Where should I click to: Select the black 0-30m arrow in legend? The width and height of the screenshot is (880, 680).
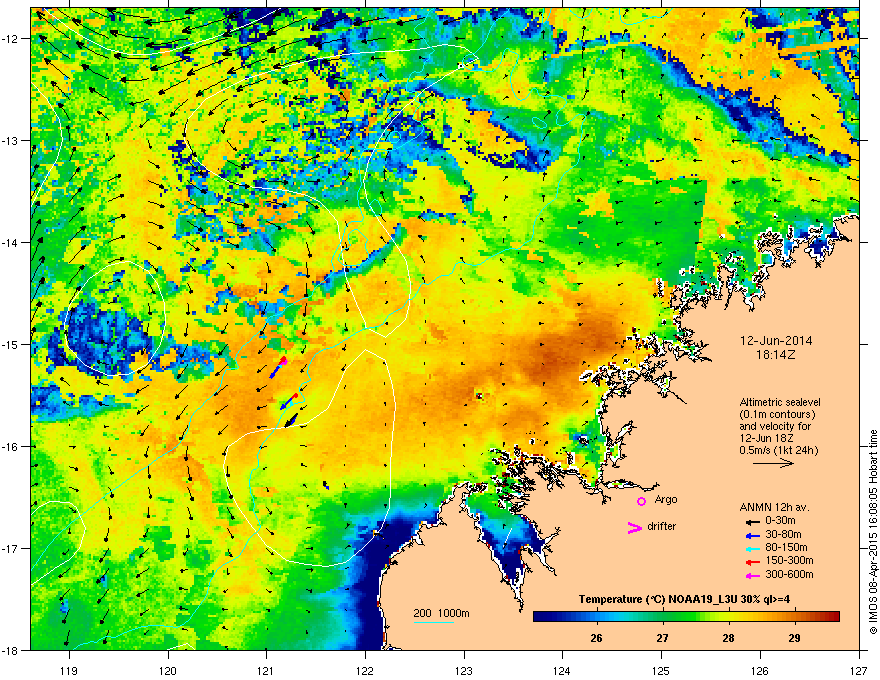[x=752, y=522]
